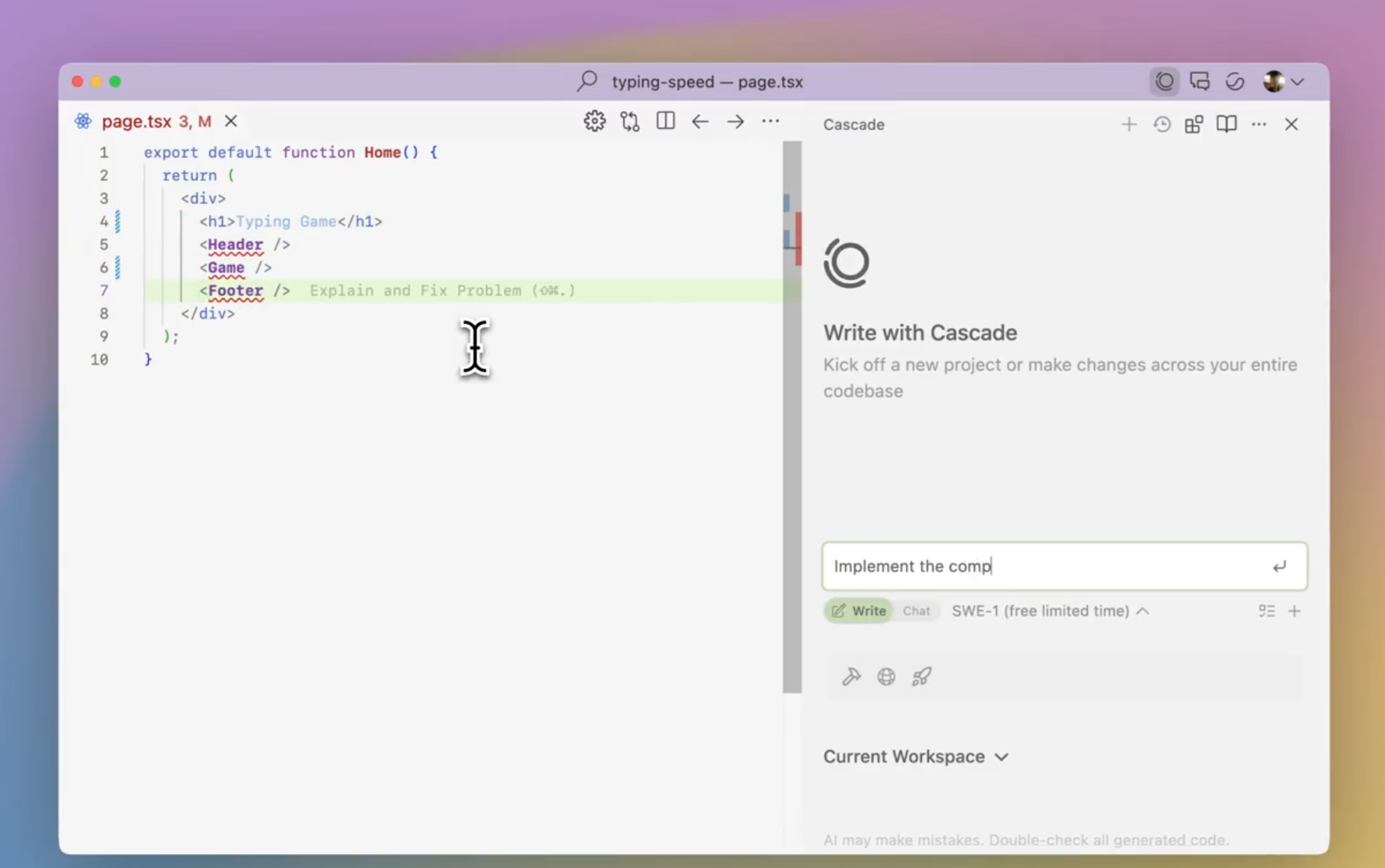Click the Cascade panel title
This screenshot has height=868, width=1385.
click(x=854, y=125)
